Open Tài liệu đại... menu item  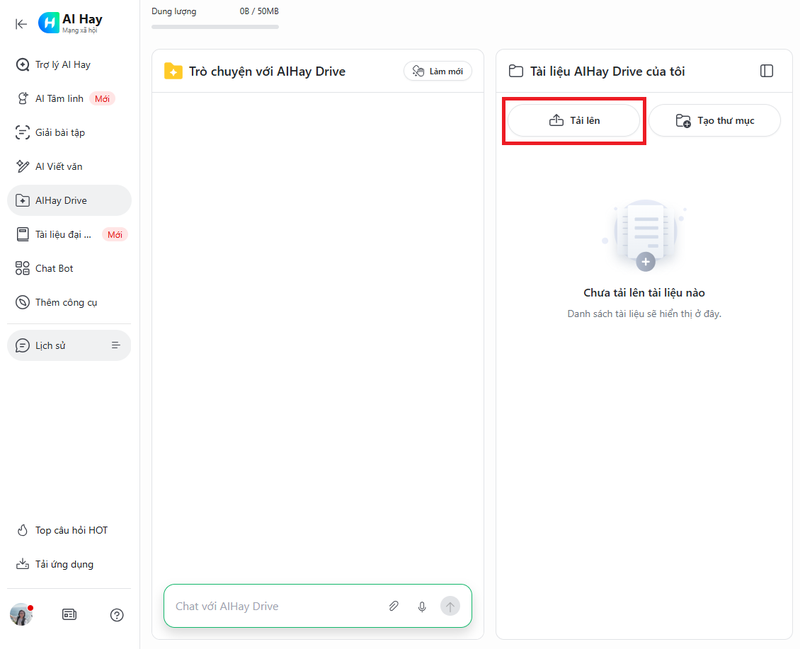pyautogui.click(x=69, y=235)
